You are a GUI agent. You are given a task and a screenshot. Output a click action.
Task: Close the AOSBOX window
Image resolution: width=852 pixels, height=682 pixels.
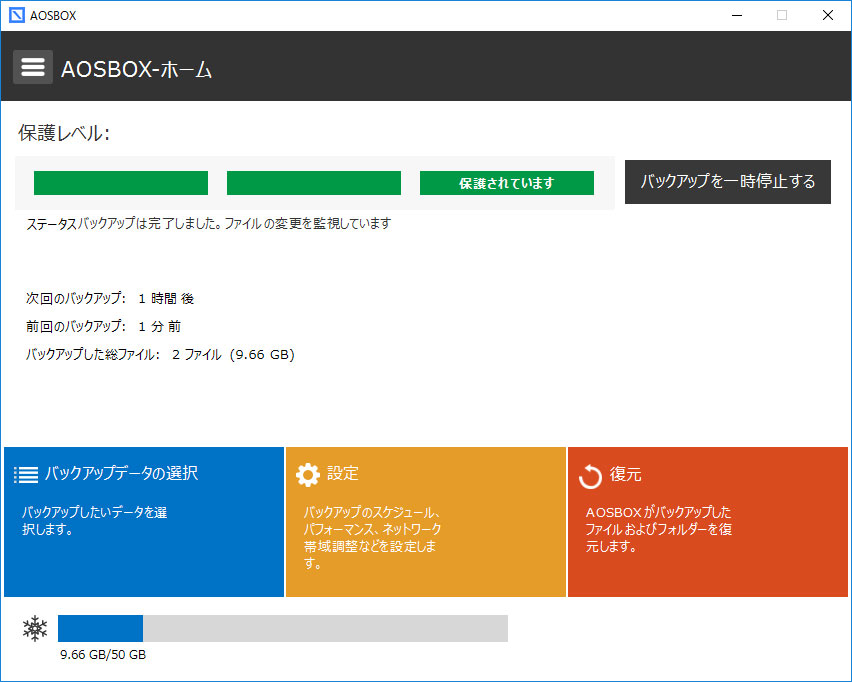[828, 15]
